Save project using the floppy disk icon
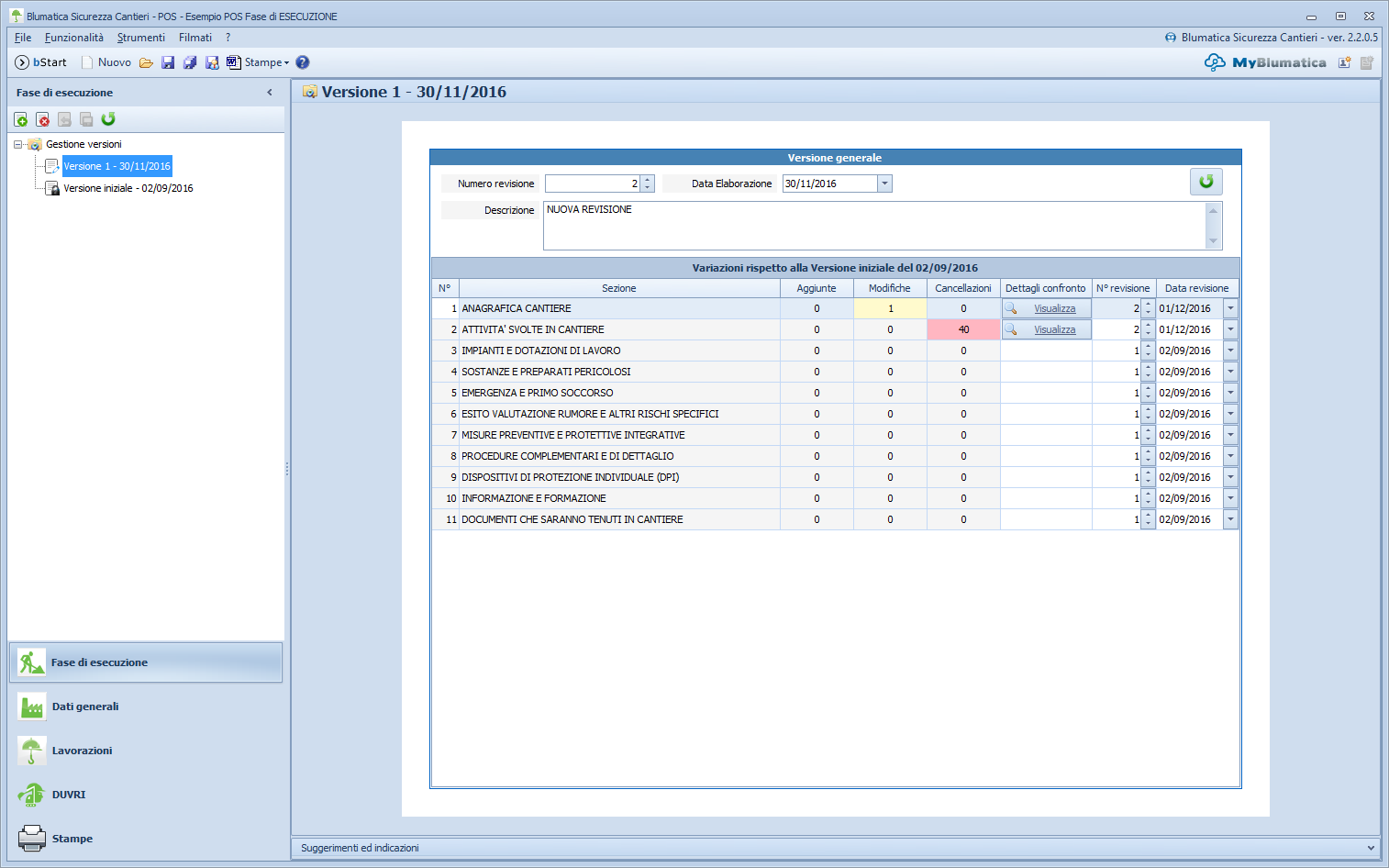 [168, 62]
